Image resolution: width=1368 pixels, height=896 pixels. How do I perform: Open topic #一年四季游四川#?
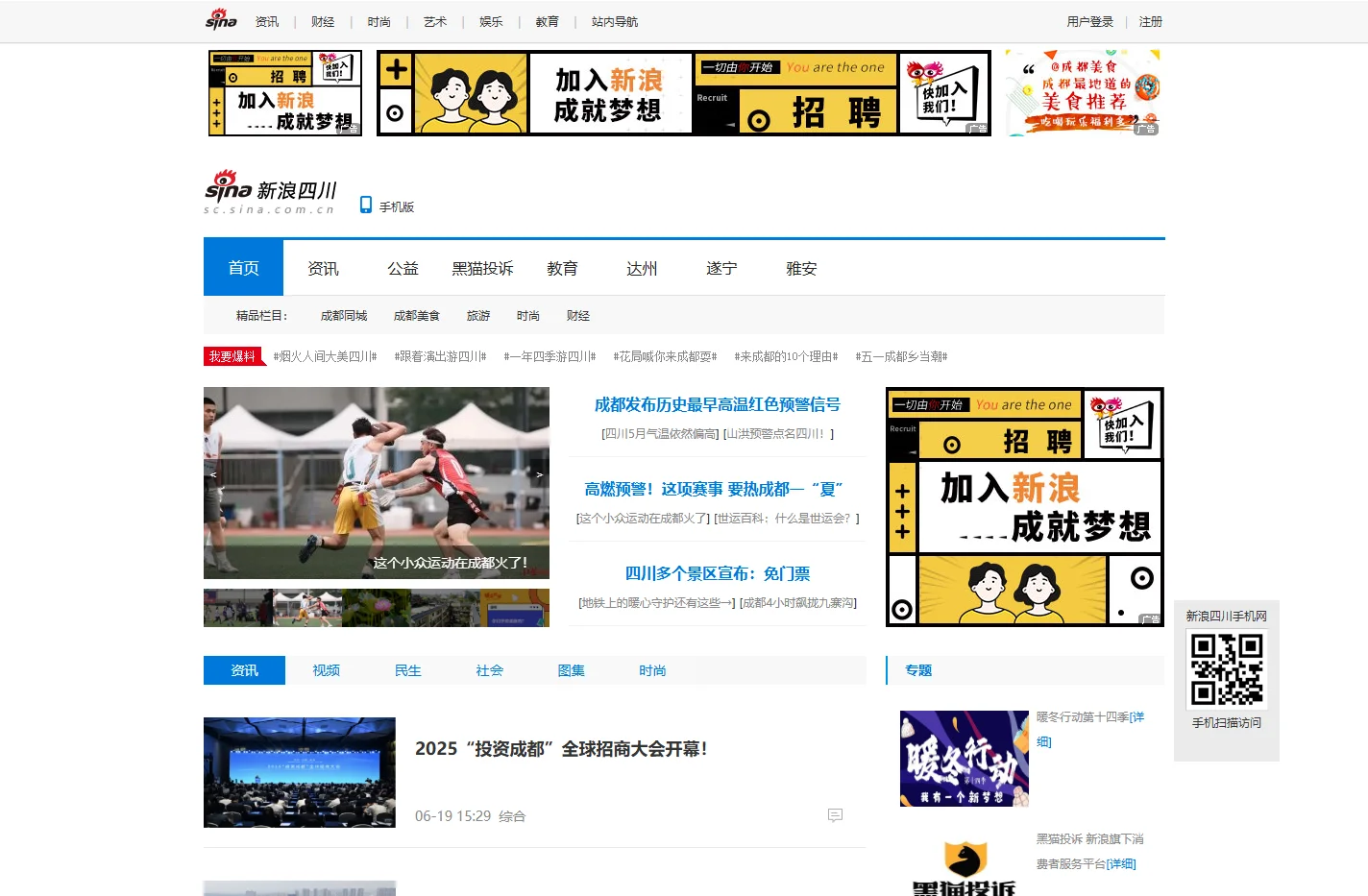click(550, 356)
